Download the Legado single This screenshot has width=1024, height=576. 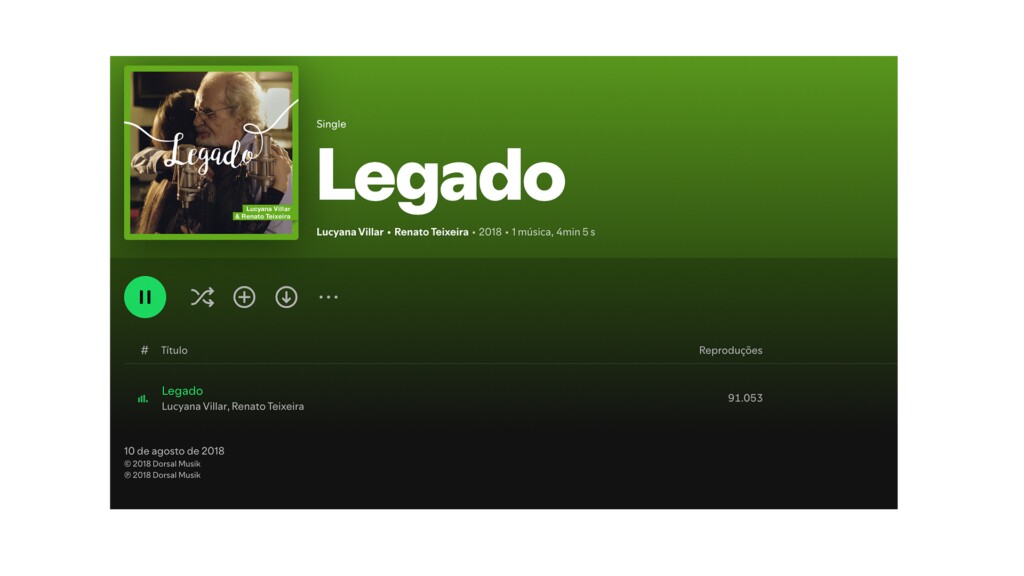[286, 297]
